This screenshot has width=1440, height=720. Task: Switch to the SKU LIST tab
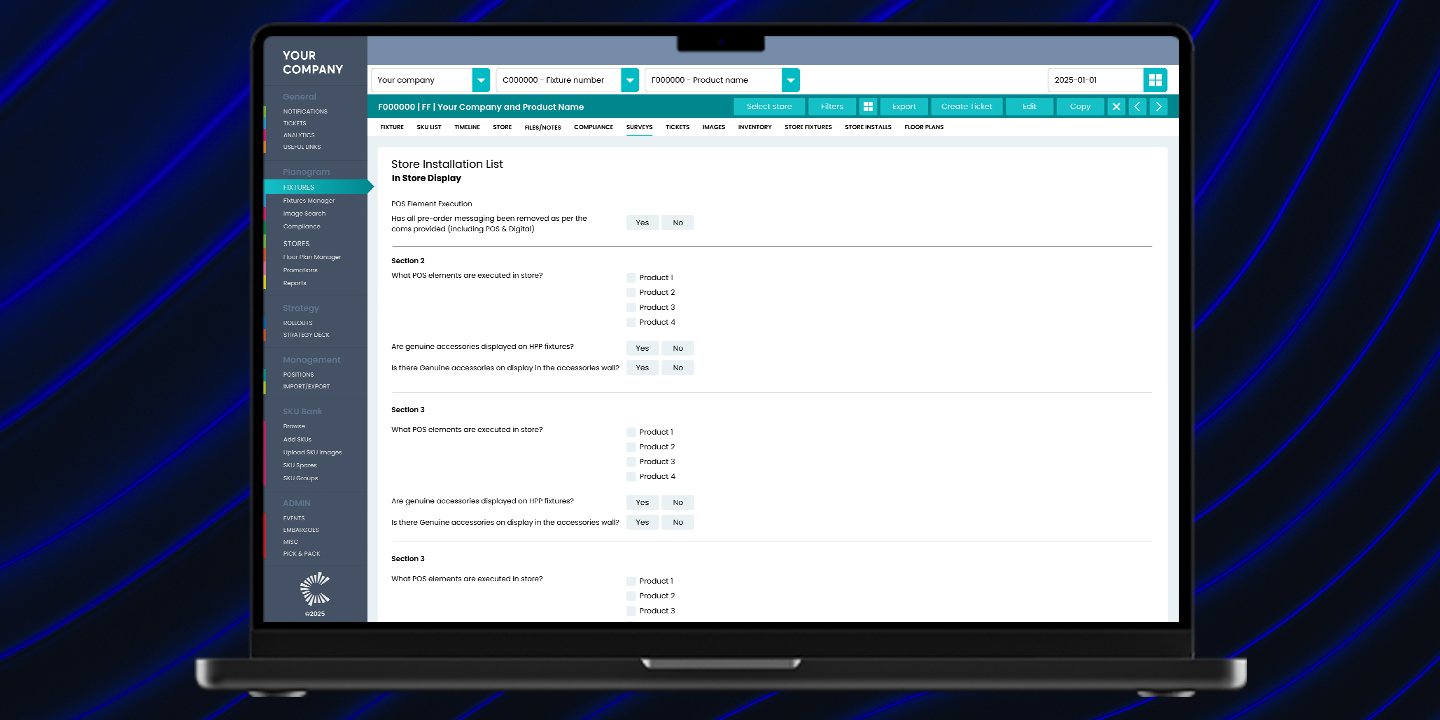click(x=429, y=127)
